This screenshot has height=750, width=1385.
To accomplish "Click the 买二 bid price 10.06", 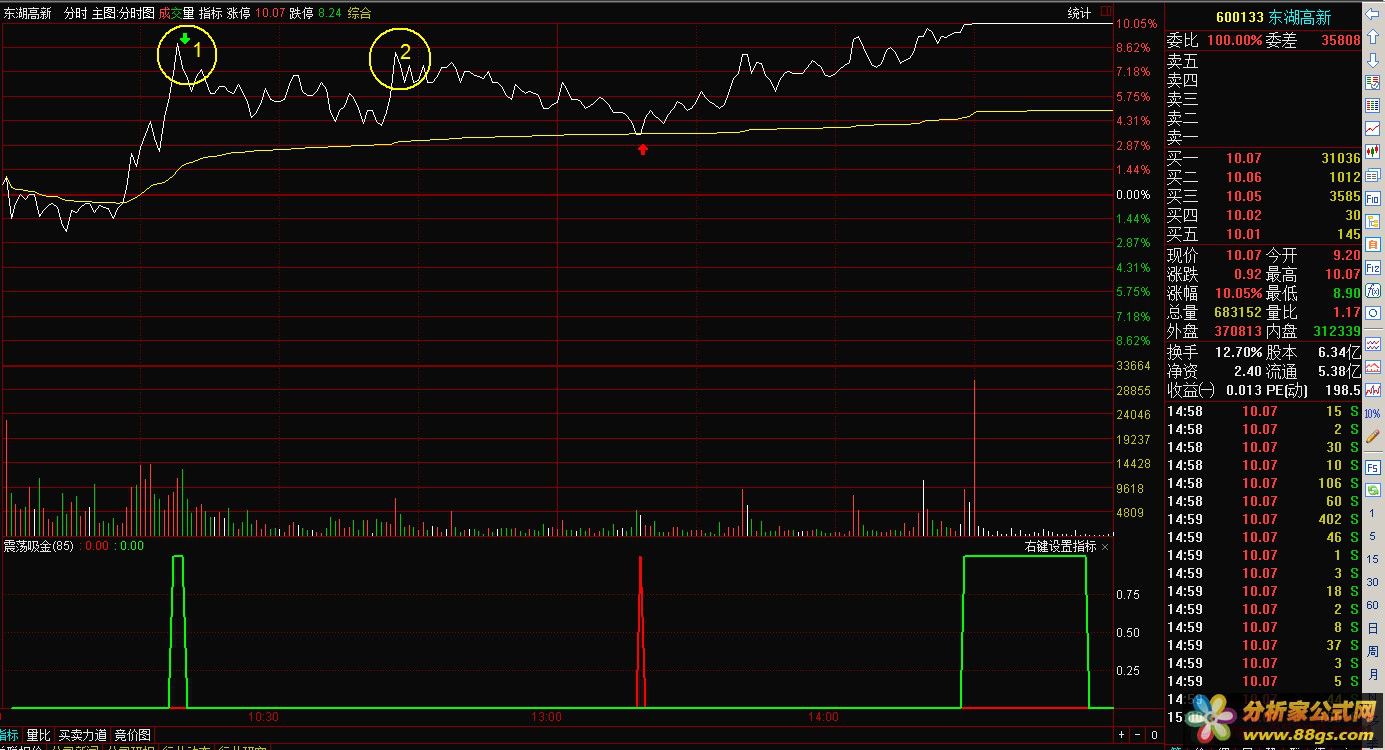I will coord(1246,177).
